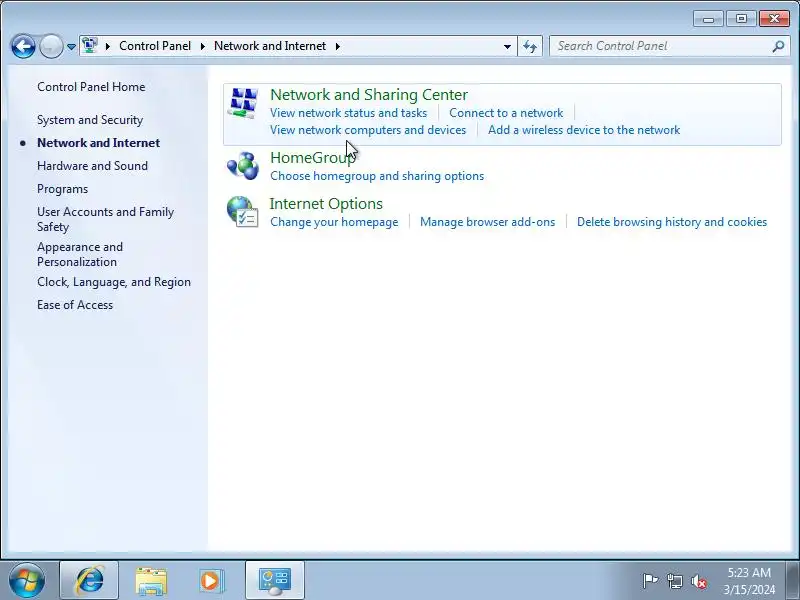Click the disabled Forward arrow button

click(51, 46)
